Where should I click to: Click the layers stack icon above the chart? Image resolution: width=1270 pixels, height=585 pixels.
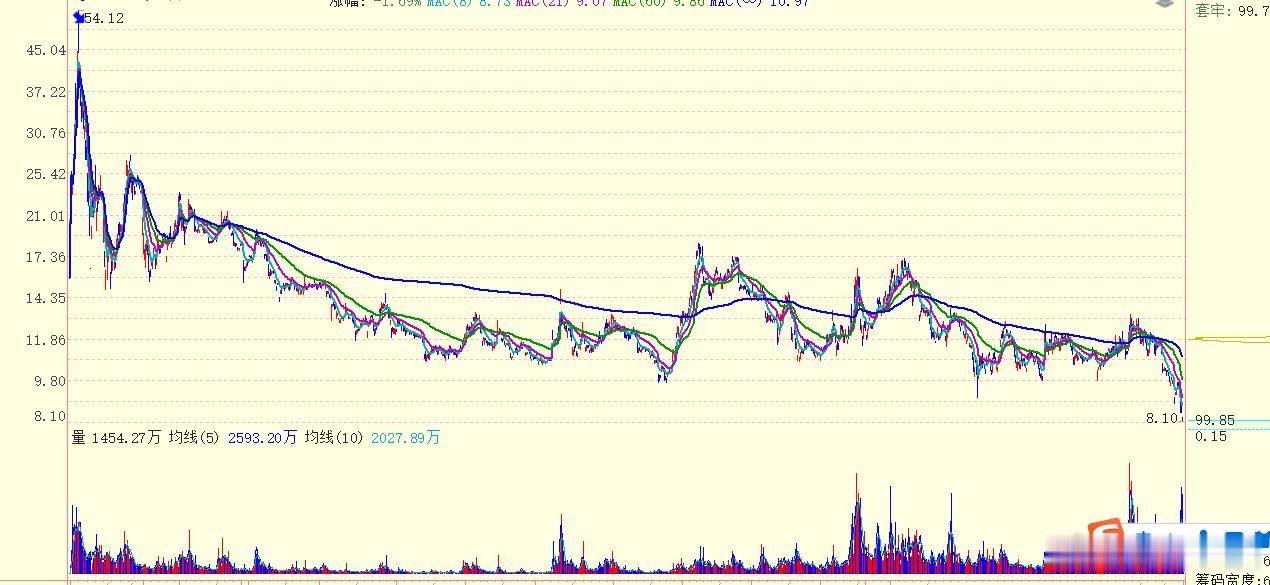tap(1164, 3)
